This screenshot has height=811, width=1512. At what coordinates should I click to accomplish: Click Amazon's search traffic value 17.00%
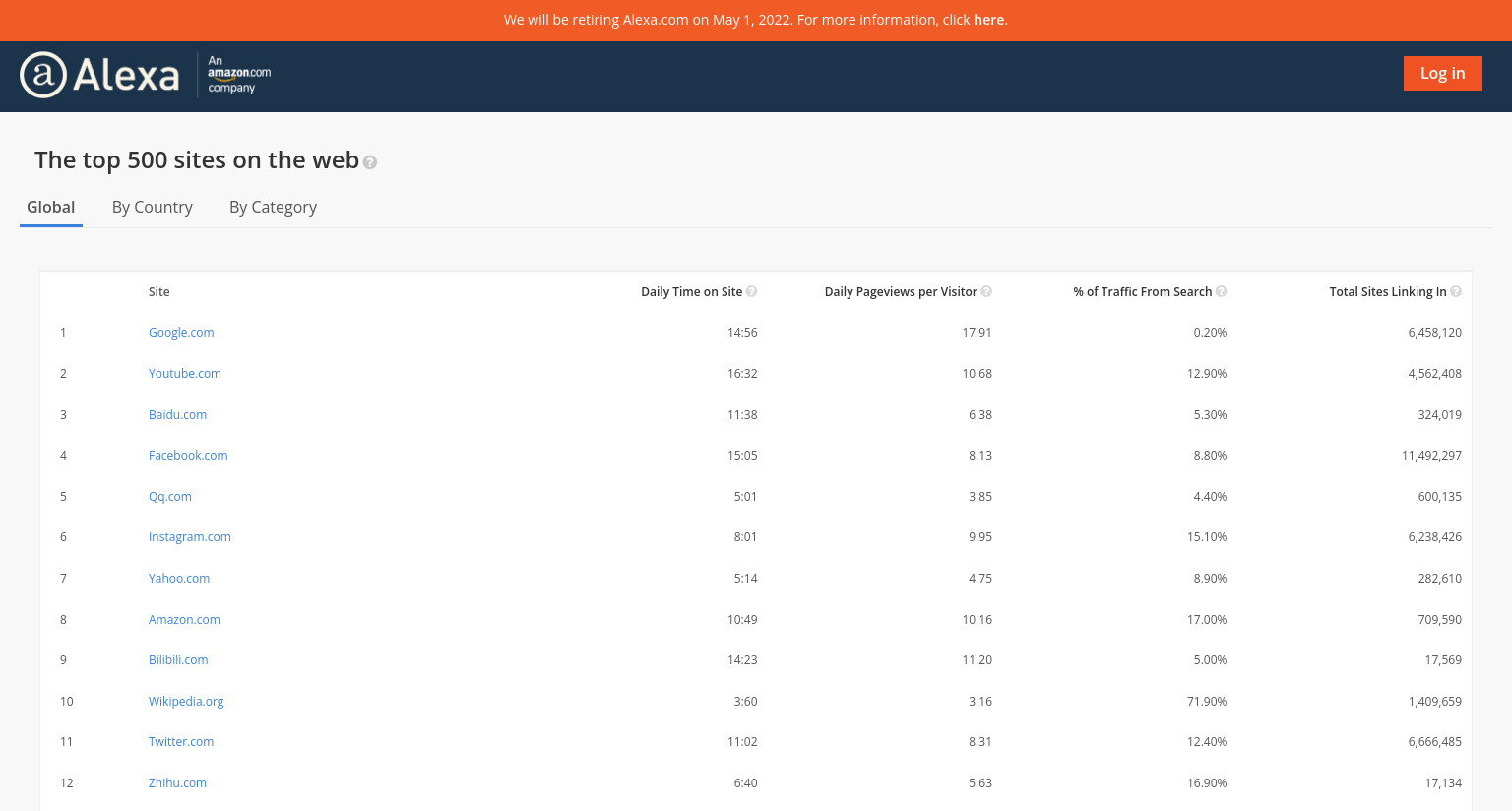[x=1207, y=620]
